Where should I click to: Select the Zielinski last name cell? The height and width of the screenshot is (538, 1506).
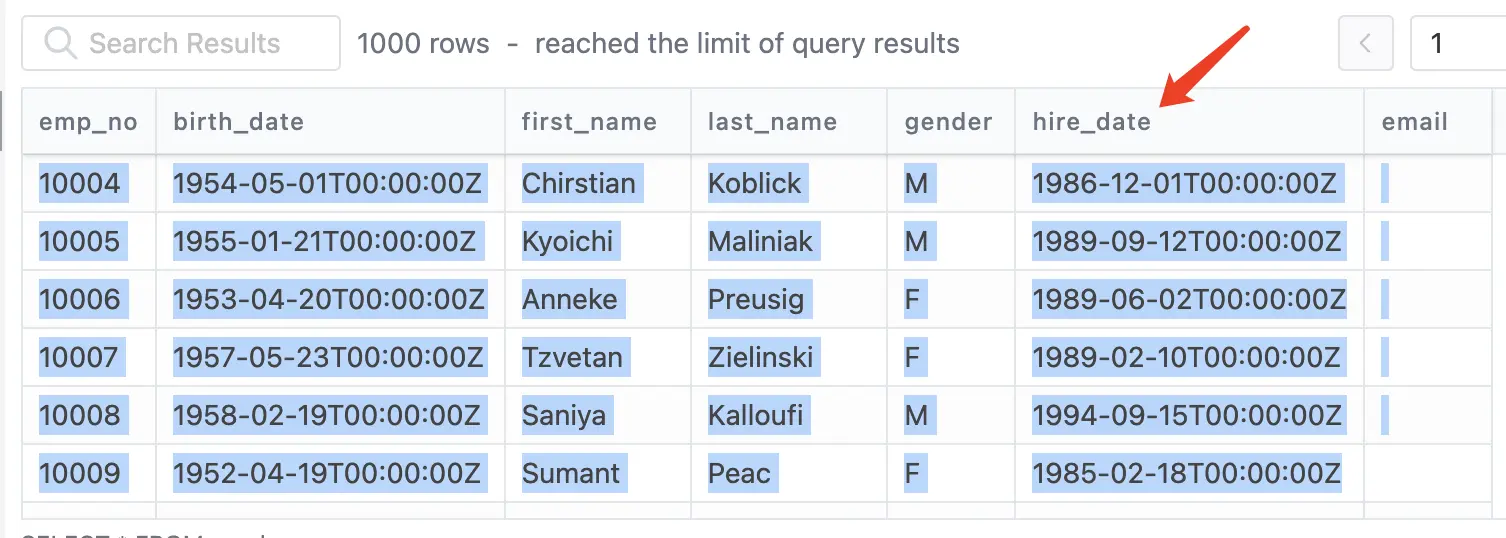tap(789, 357)
